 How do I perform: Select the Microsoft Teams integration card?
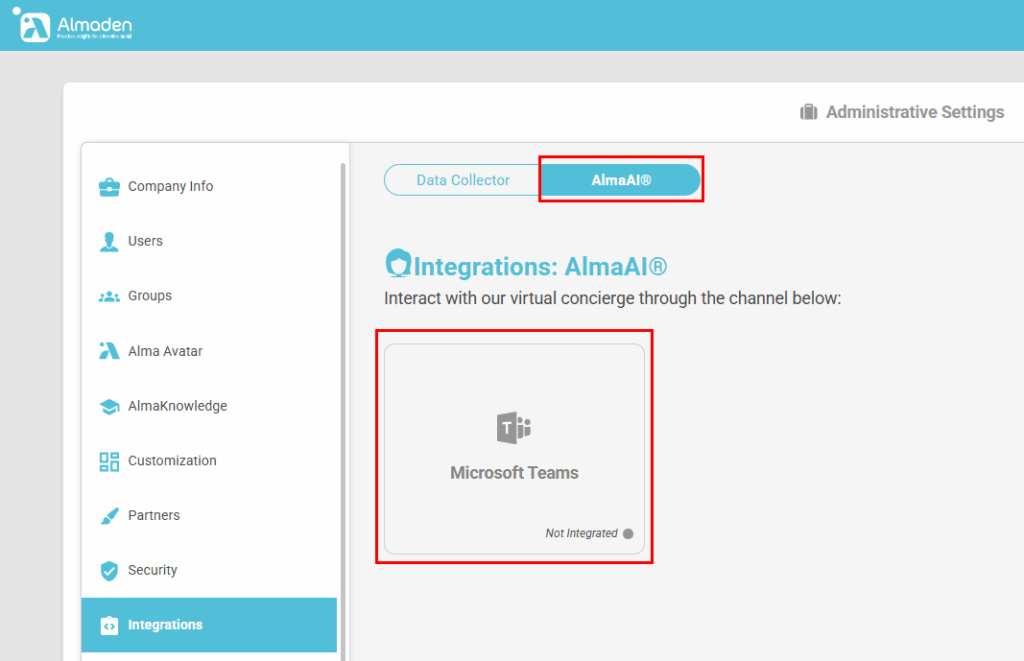(x=514, y=447)
